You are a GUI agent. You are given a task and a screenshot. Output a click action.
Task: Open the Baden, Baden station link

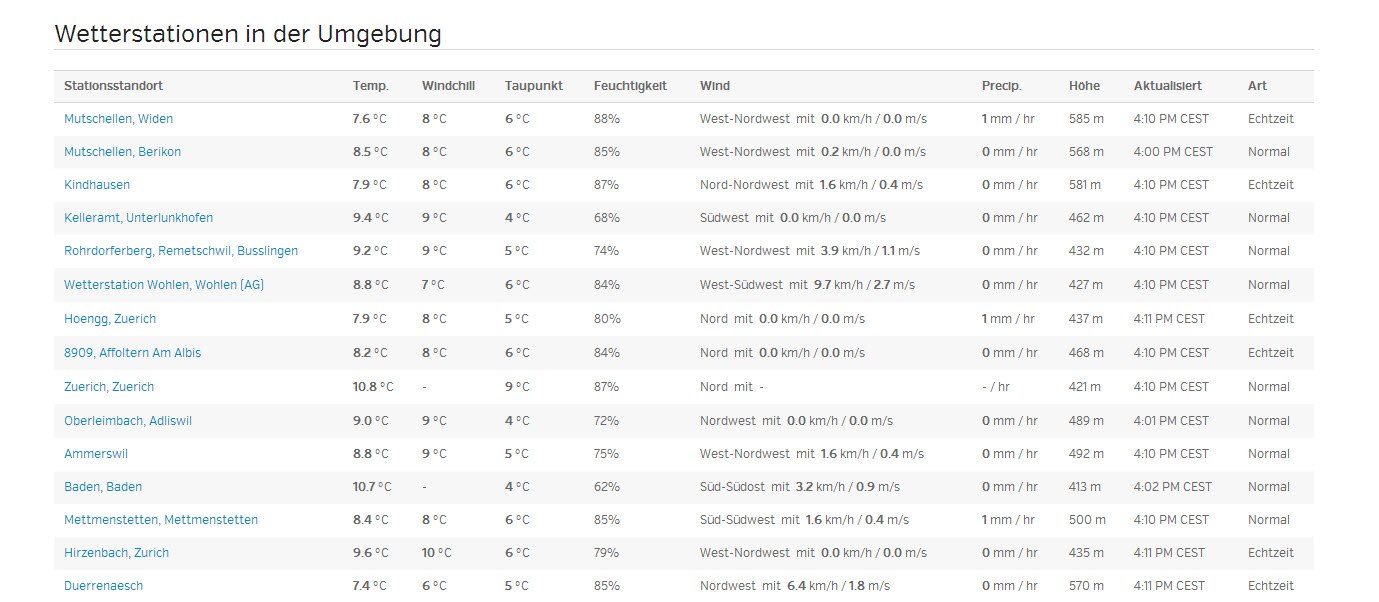[103, 487]
